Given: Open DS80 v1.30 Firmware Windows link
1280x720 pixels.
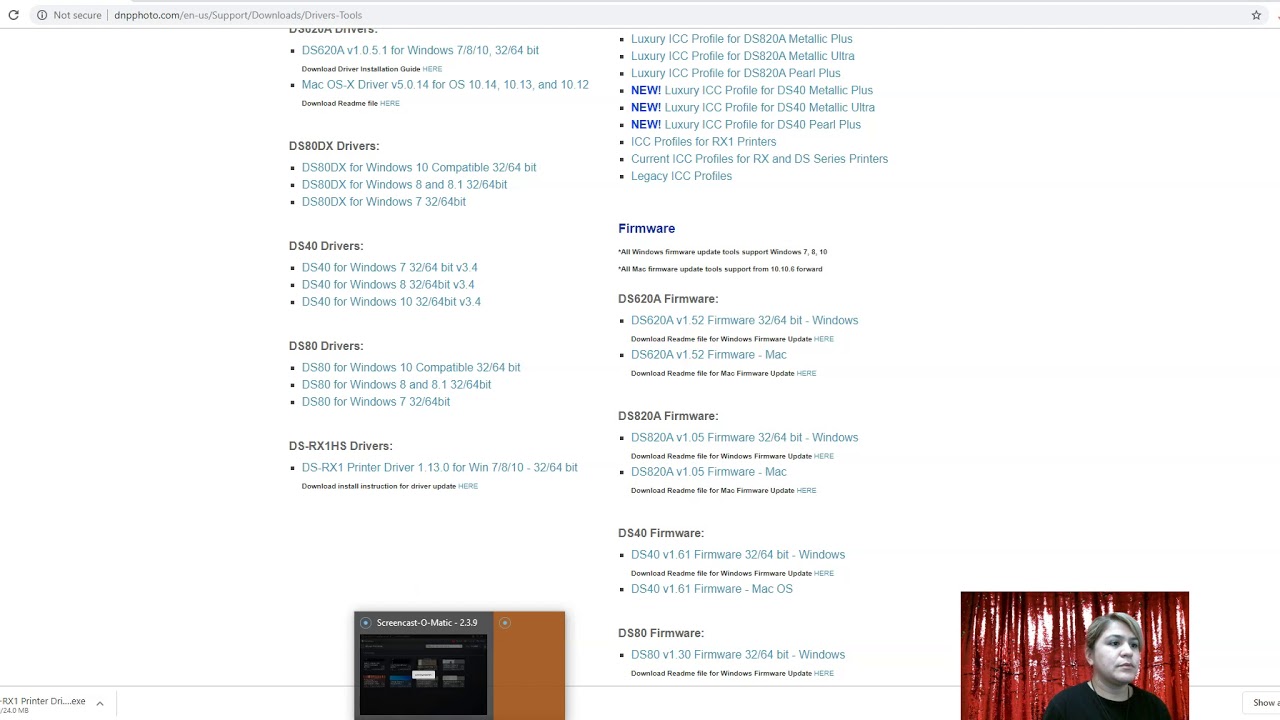Looking at the screenshot, I should point(738,654).
